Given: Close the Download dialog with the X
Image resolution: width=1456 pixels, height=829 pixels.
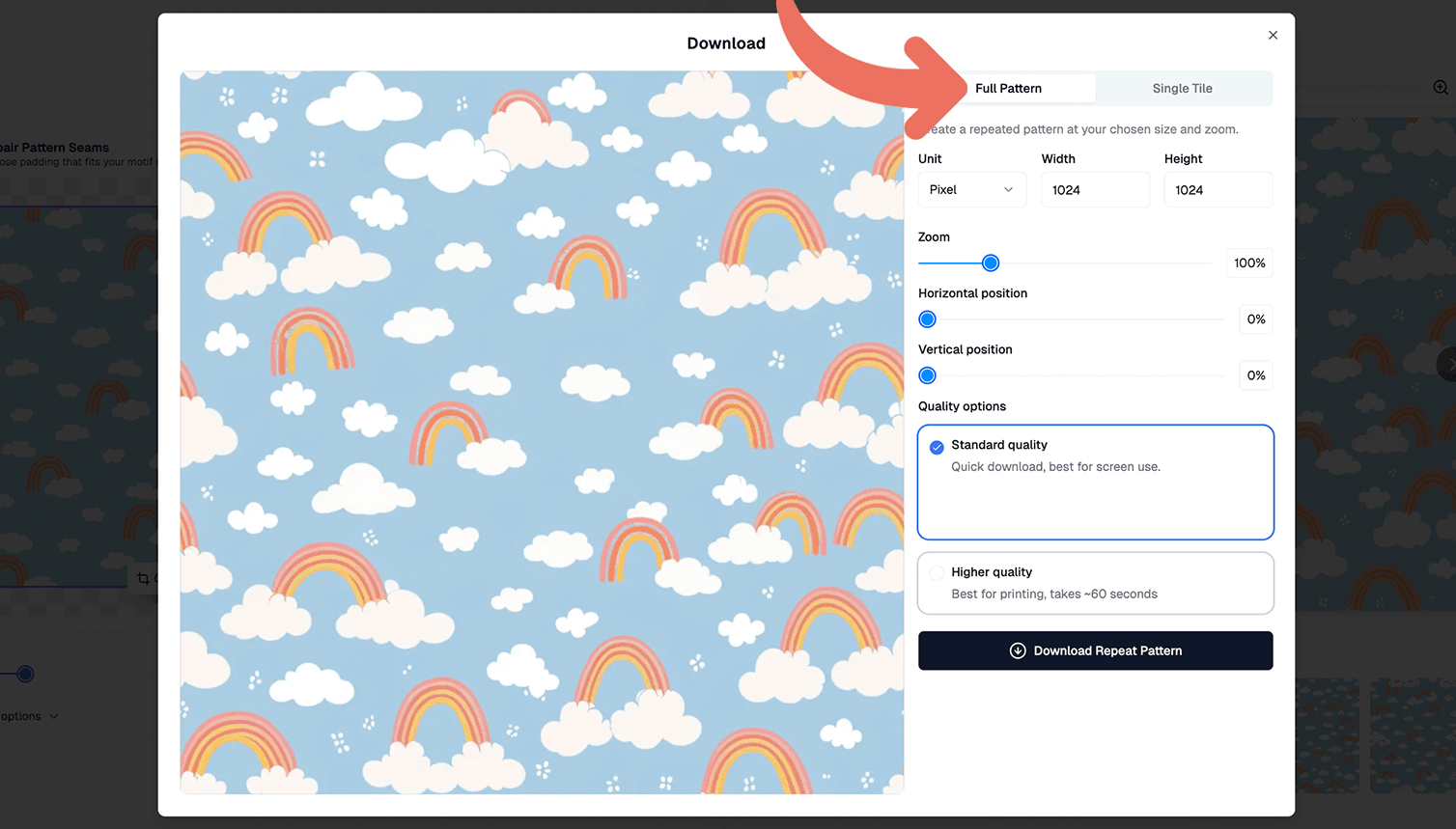Looking at the screenshot, I should (1273, 36).
